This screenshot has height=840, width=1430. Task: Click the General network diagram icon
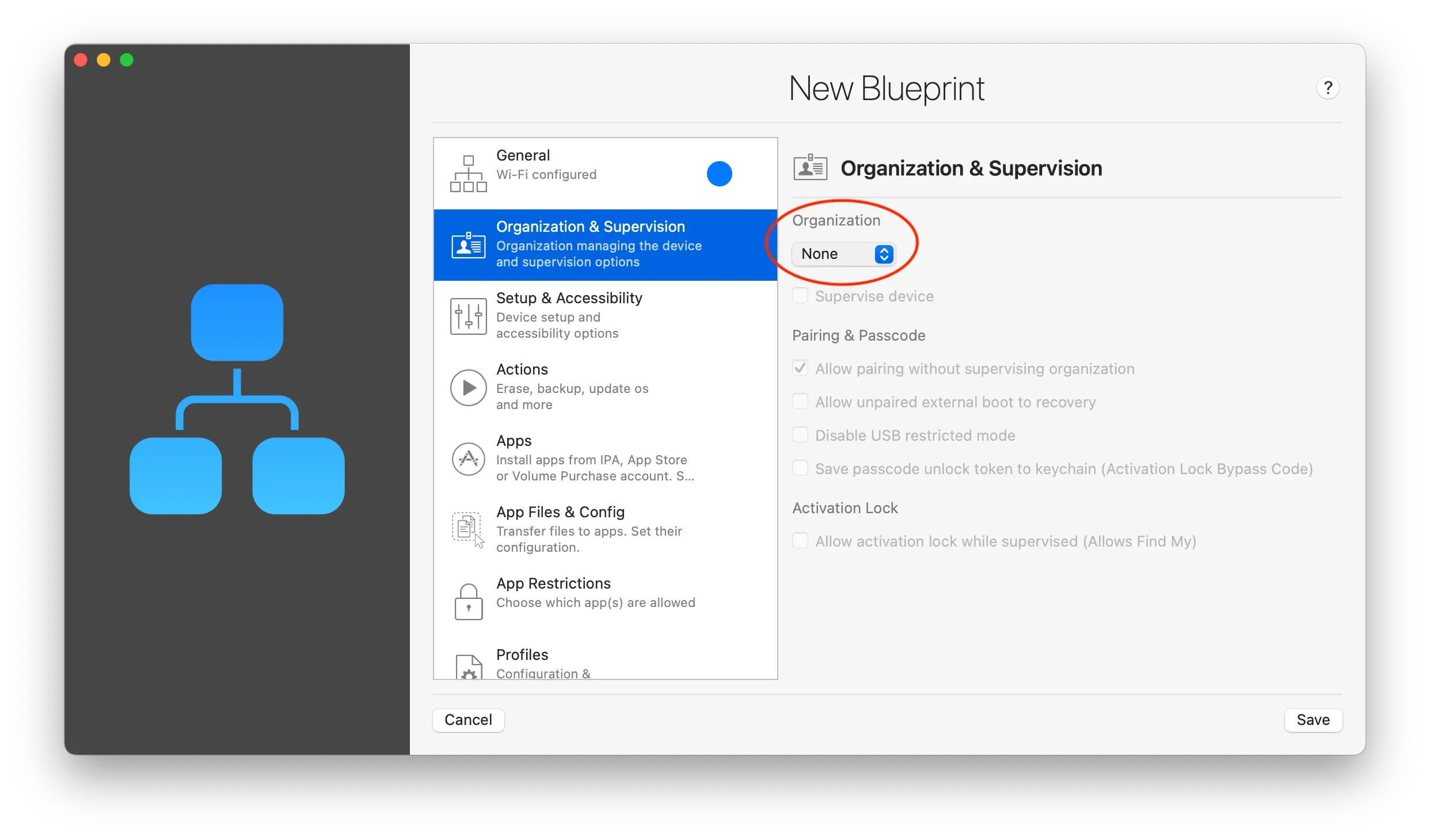467,173
